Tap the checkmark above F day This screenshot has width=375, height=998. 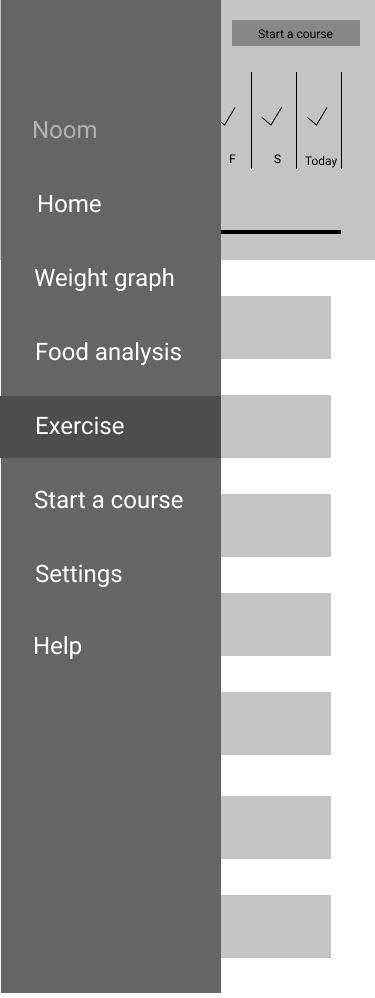click(x=228, y=116)
